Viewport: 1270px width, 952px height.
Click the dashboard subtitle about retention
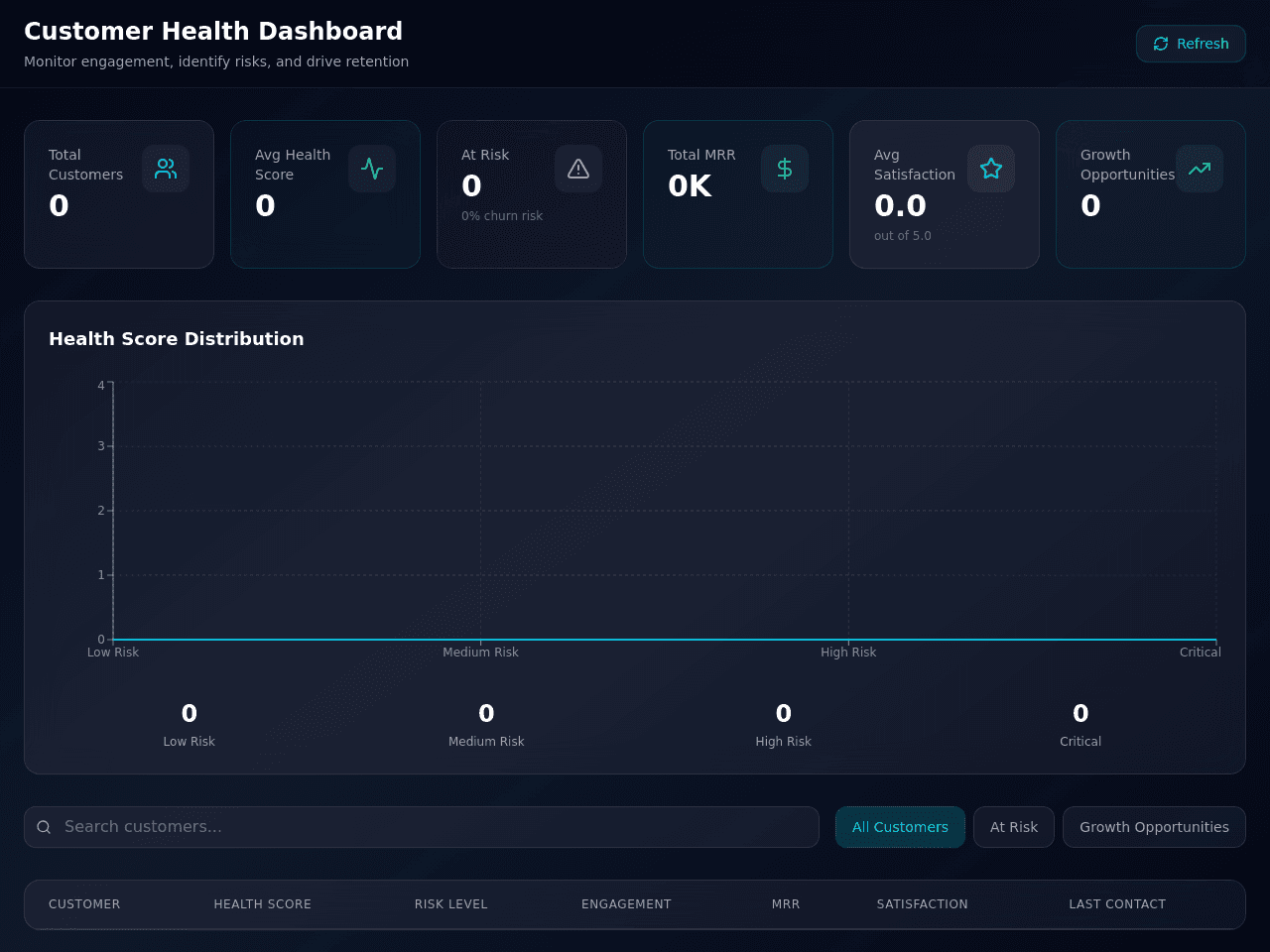click(x=216, y=61)
